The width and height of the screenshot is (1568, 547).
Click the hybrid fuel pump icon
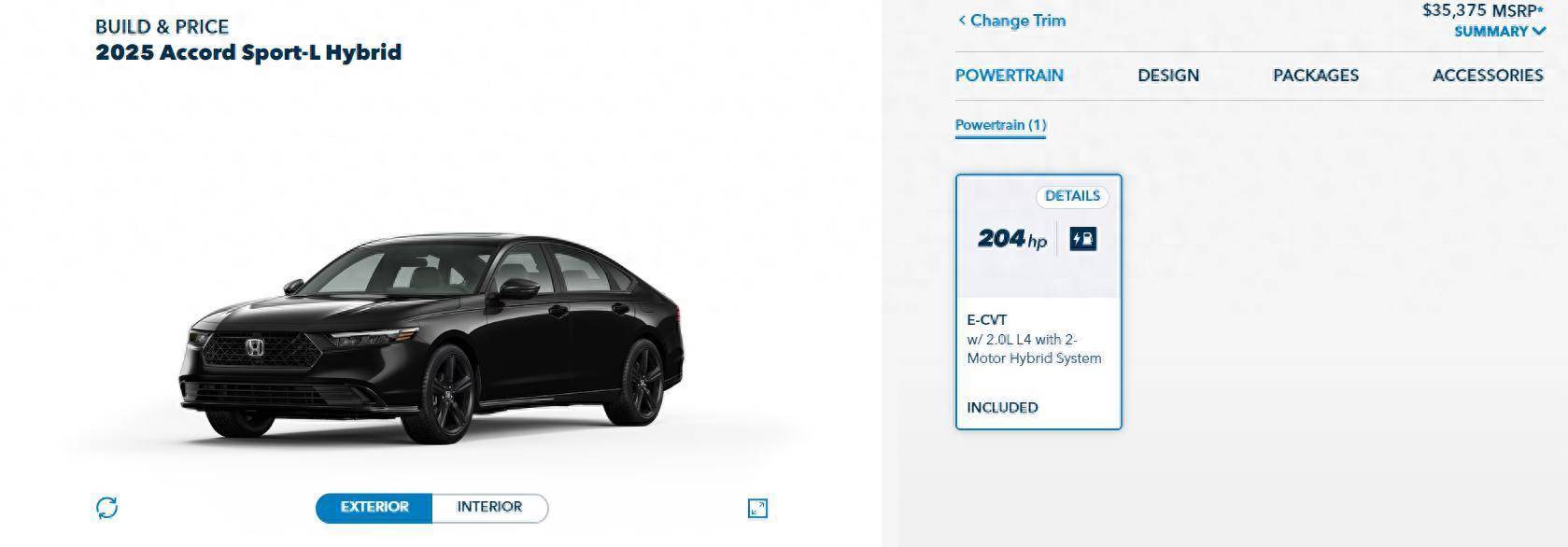[1082, 239]
